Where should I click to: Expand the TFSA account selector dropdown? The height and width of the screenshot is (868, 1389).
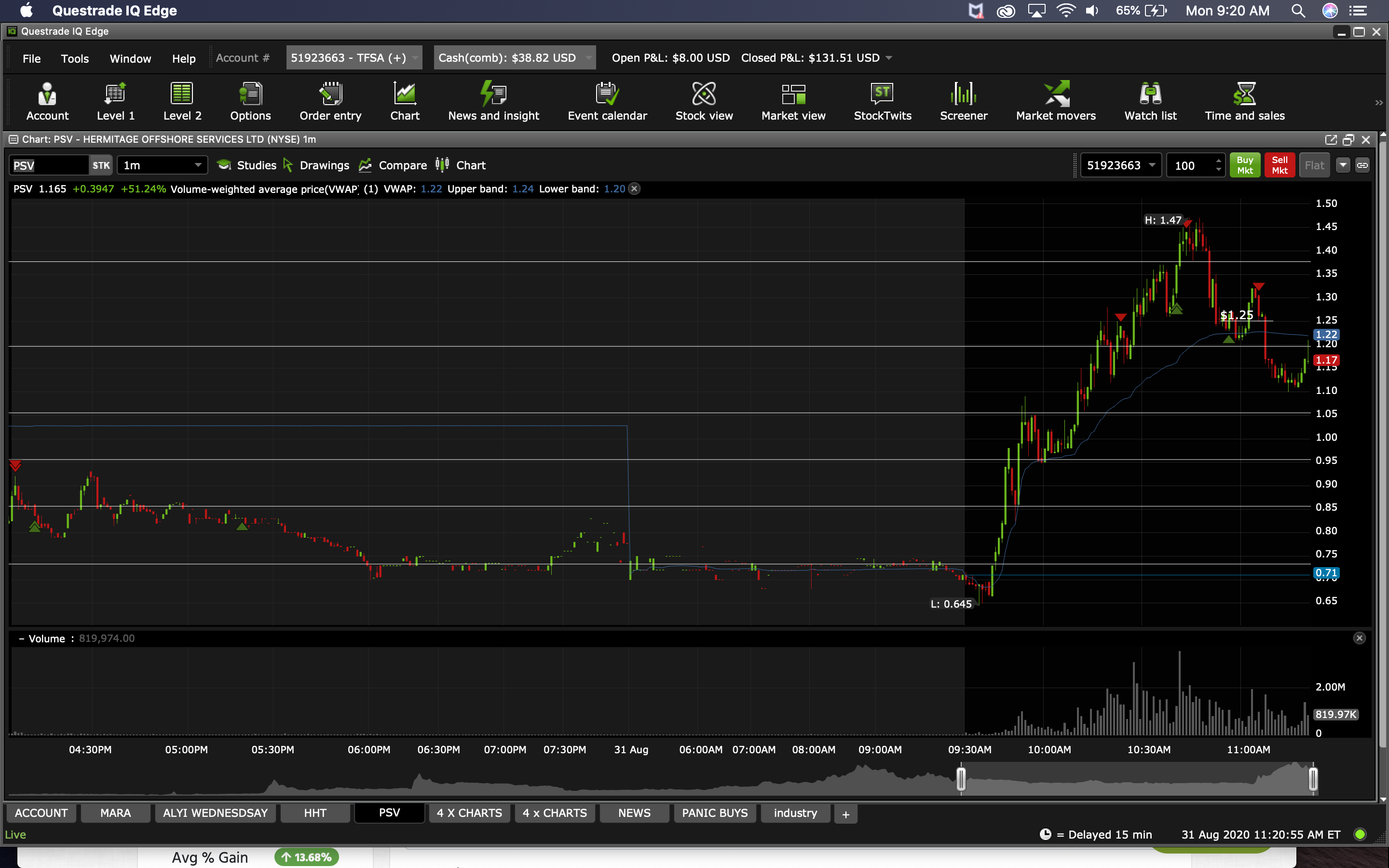pyautogui.click(x=415, y=58)
